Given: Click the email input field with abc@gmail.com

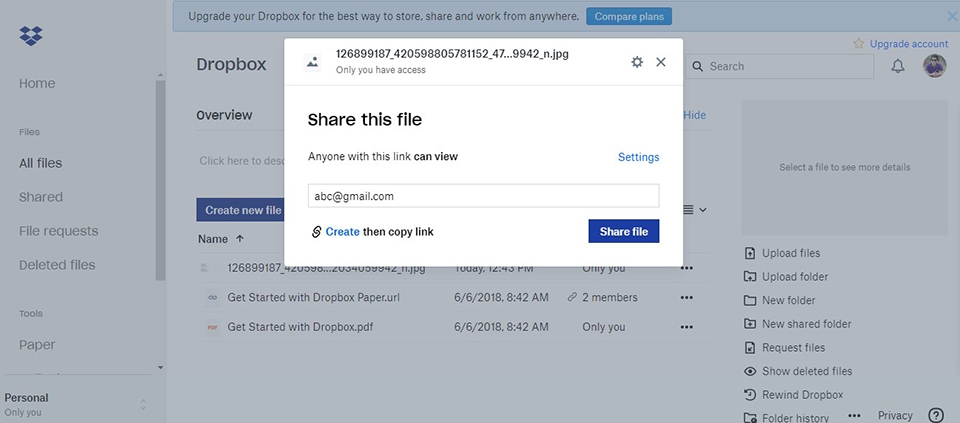Looking at the screenshot, I should [484, 196].
